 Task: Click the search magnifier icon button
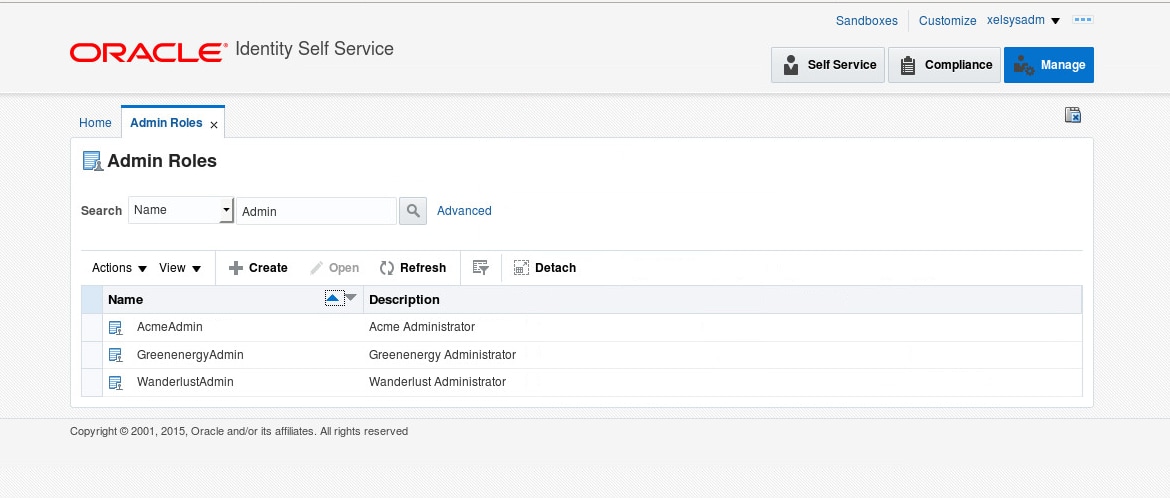(x=413, y=211)
